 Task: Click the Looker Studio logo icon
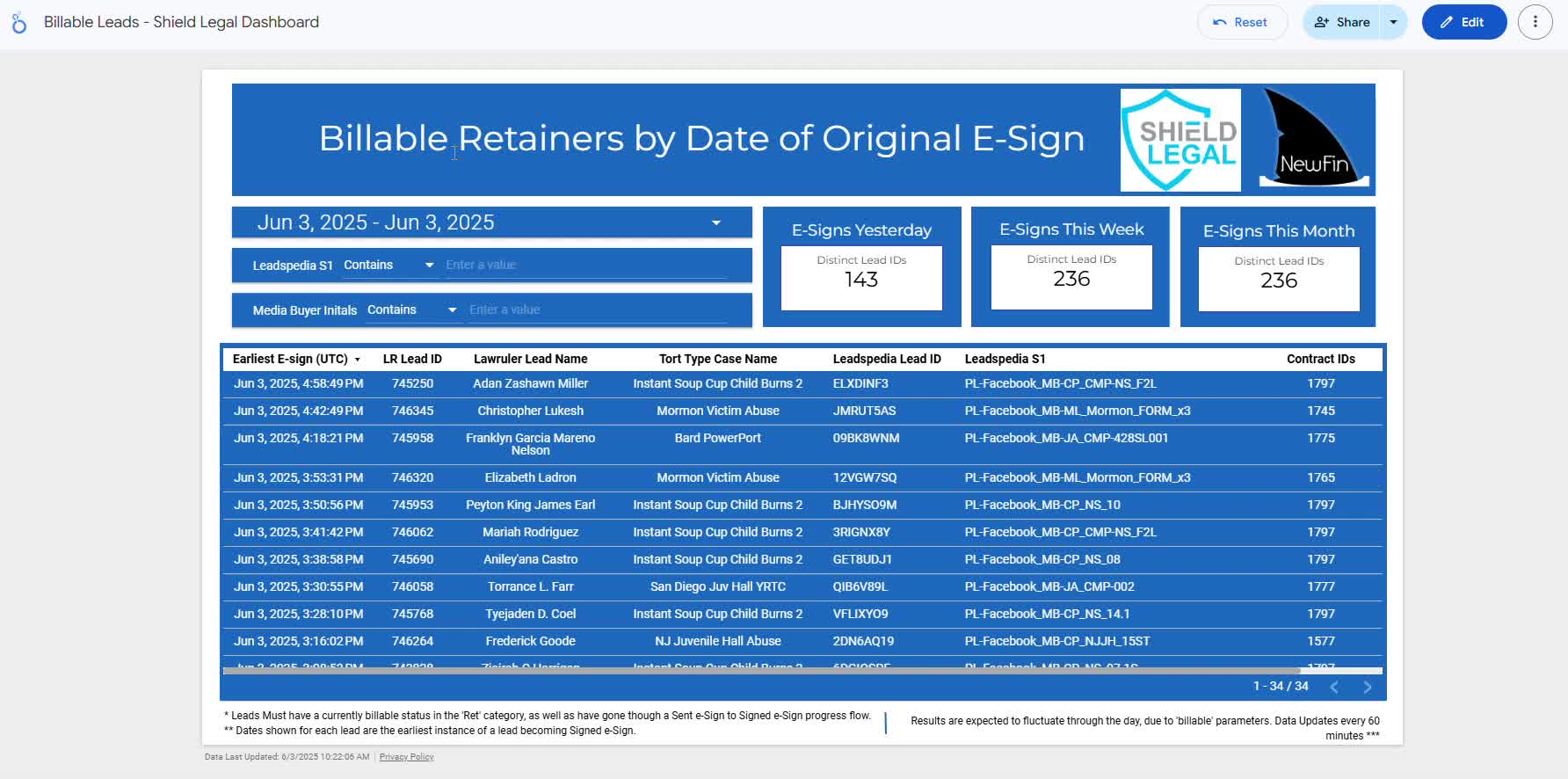coord(19,23)
